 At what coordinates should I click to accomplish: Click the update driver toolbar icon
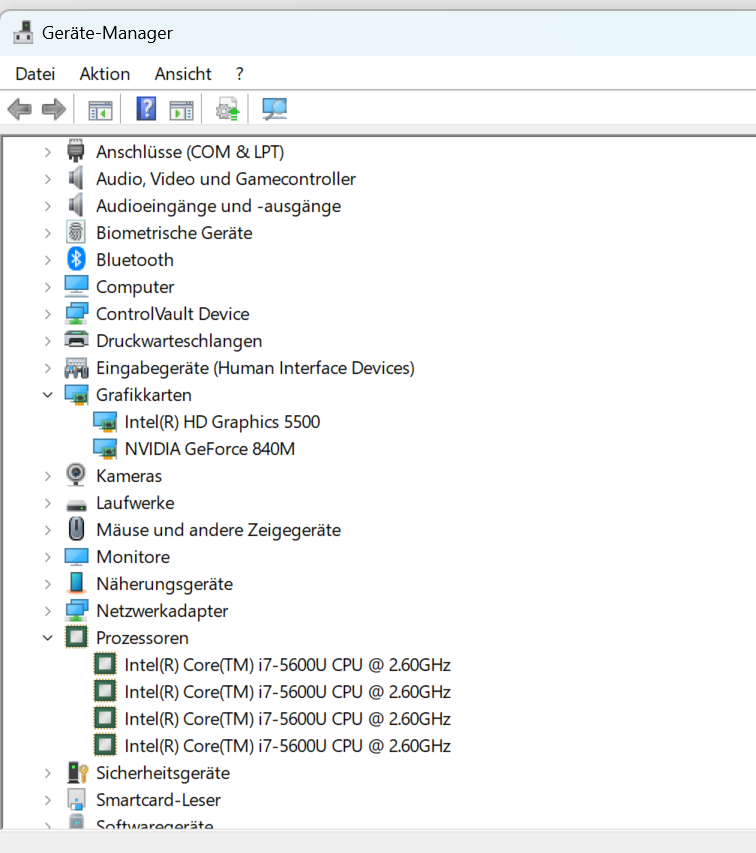click(228, 109)
